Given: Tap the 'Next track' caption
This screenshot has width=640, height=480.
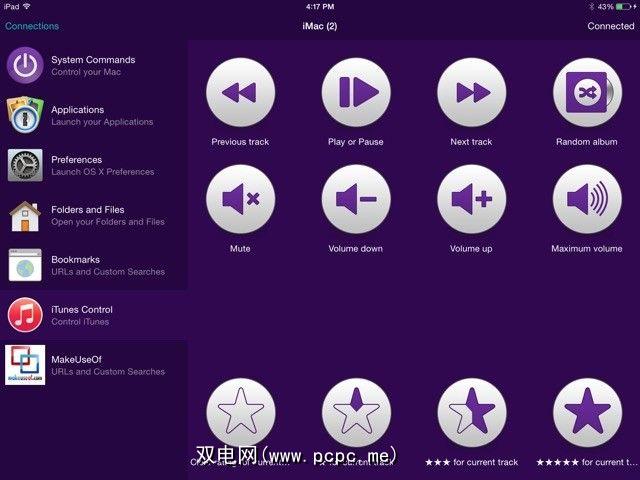Looking at the screenshot, I should coord(471,142).
